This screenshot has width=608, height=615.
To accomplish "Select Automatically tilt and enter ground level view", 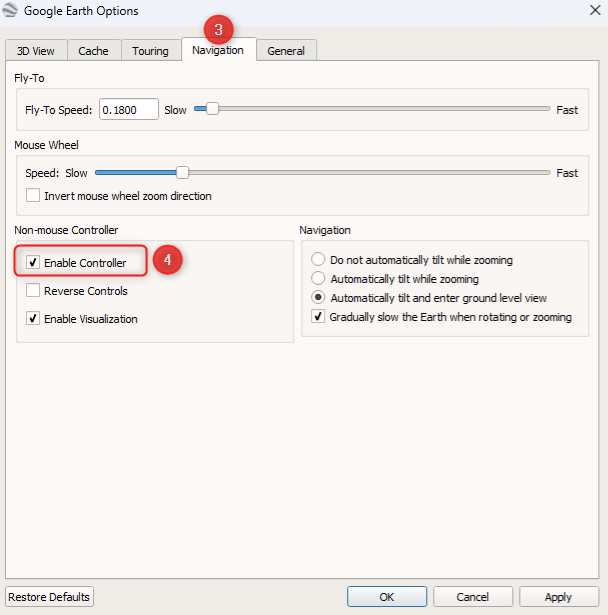I will coord(319,298).
